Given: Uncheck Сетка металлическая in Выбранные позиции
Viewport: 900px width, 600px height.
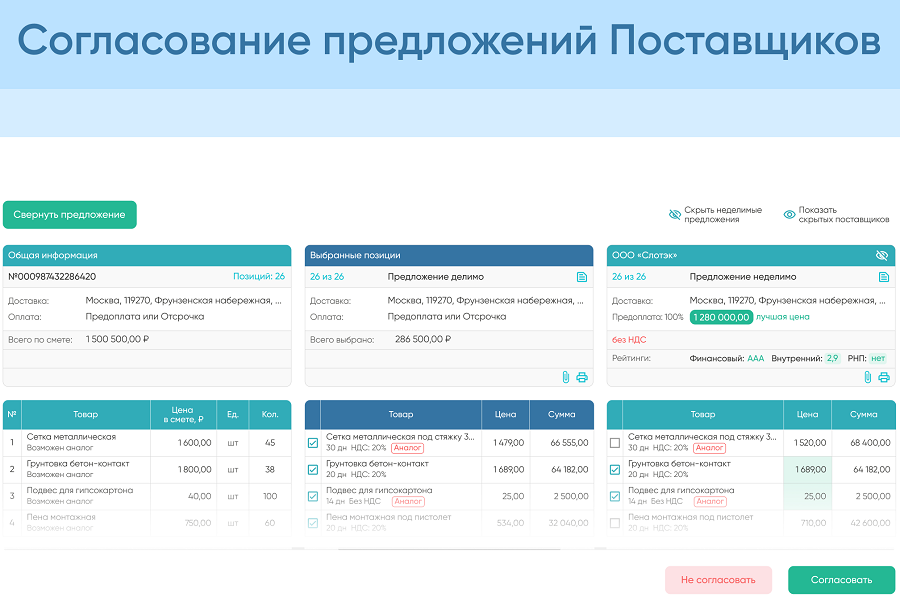Looking at the screenshot, I should (x=313, y=443).
